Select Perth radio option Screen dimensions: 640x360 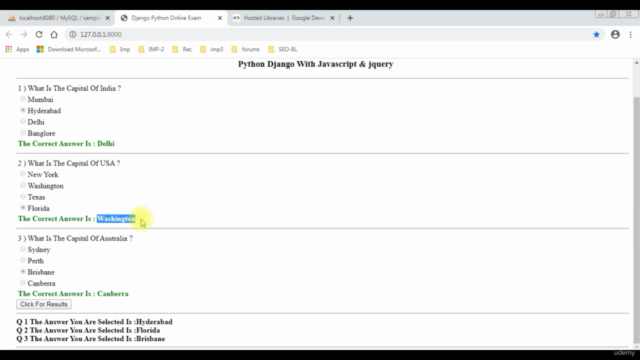click(23, 260)
